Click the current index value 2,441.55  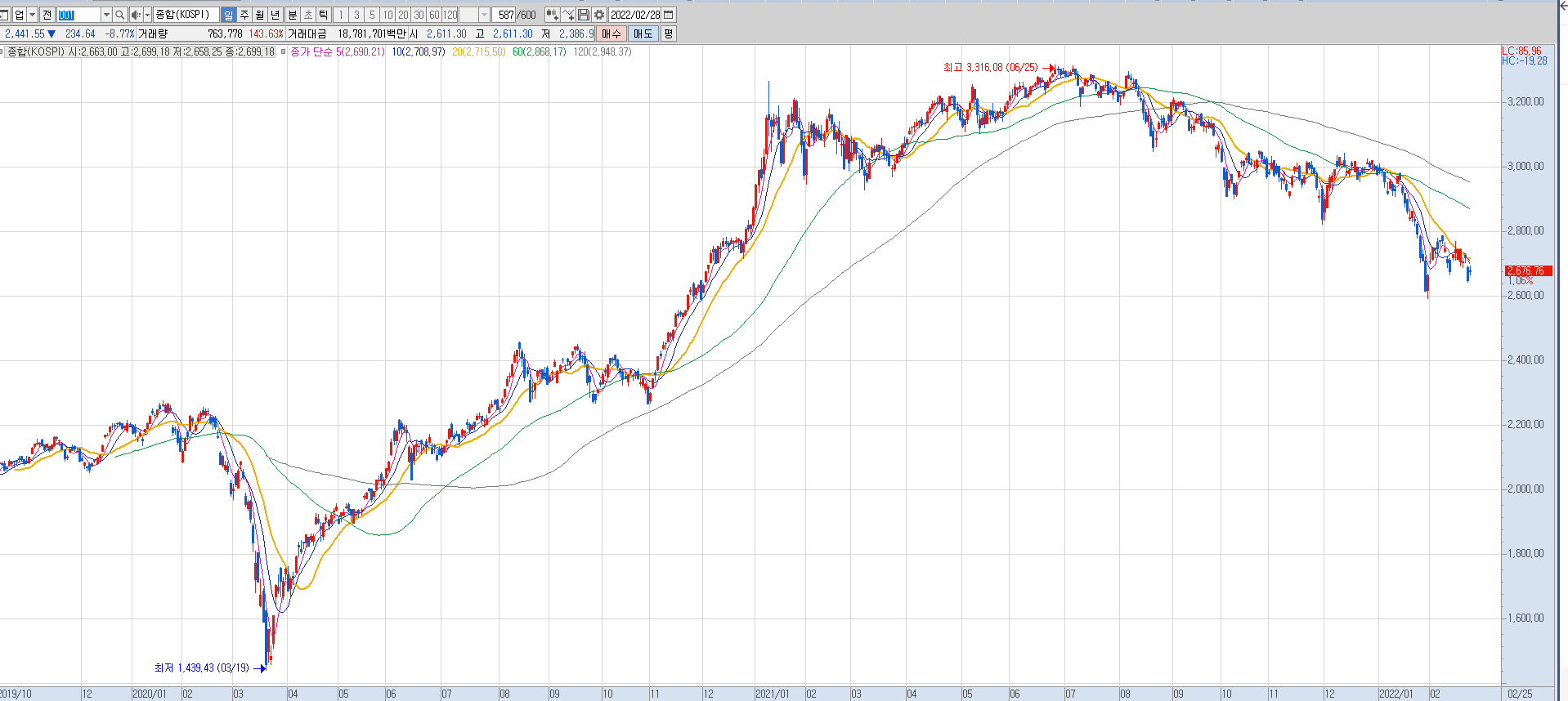coord(25,33)
